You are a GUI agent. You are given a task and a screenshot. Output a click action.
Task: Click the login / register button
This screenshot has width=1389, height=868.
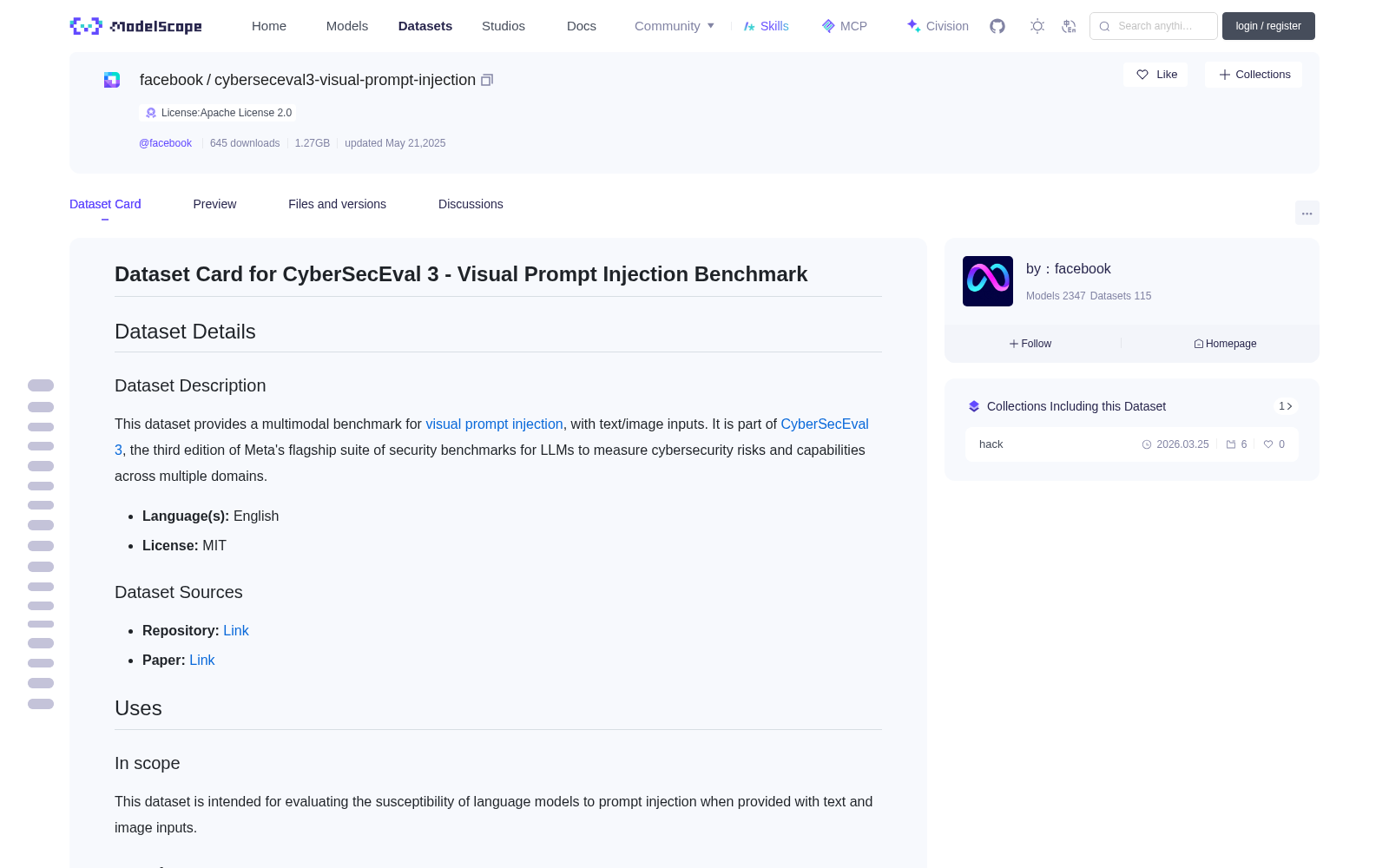[x=1268, y=26]
